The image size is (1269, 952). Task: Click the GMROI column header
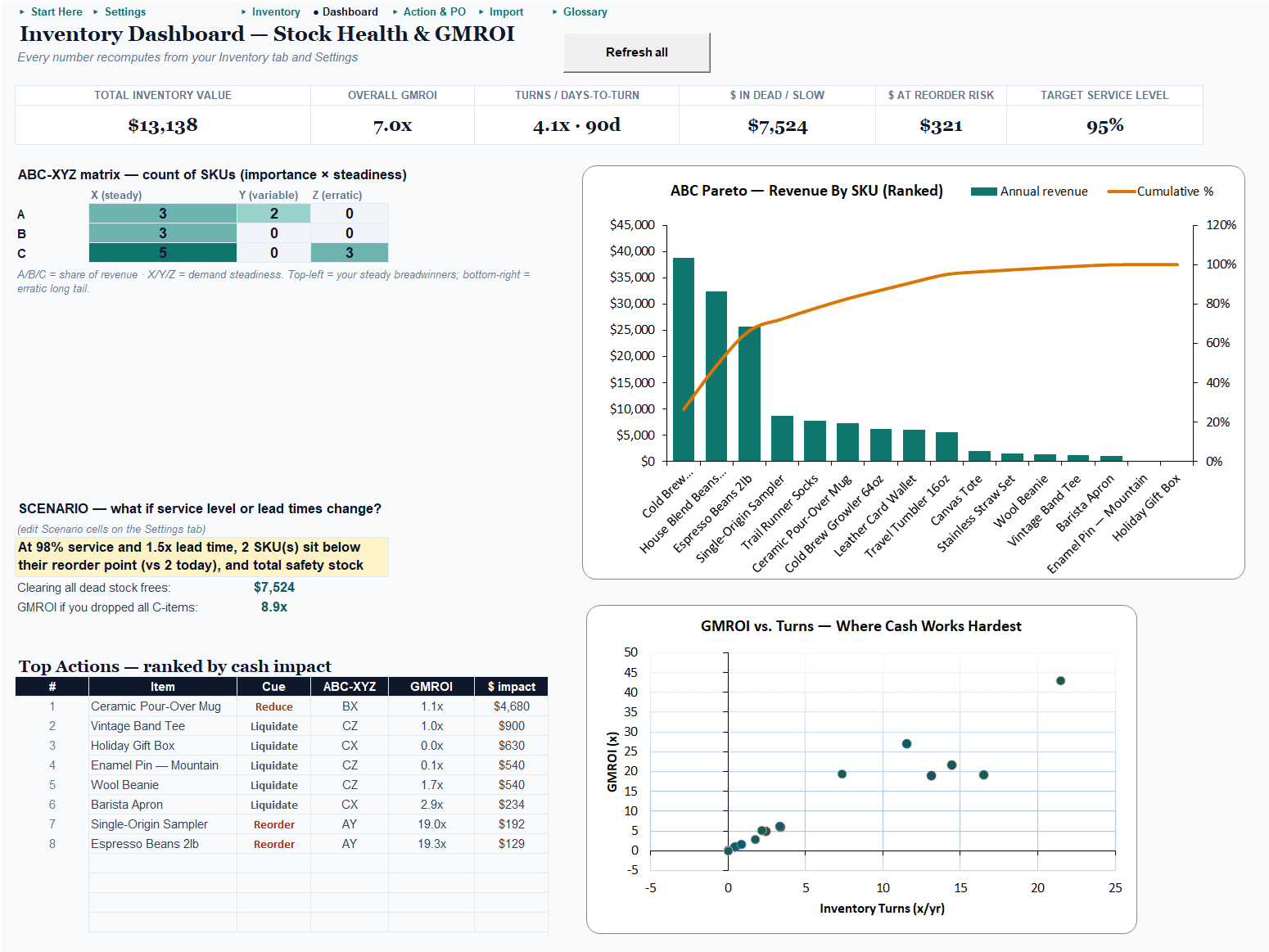(431, 687)
